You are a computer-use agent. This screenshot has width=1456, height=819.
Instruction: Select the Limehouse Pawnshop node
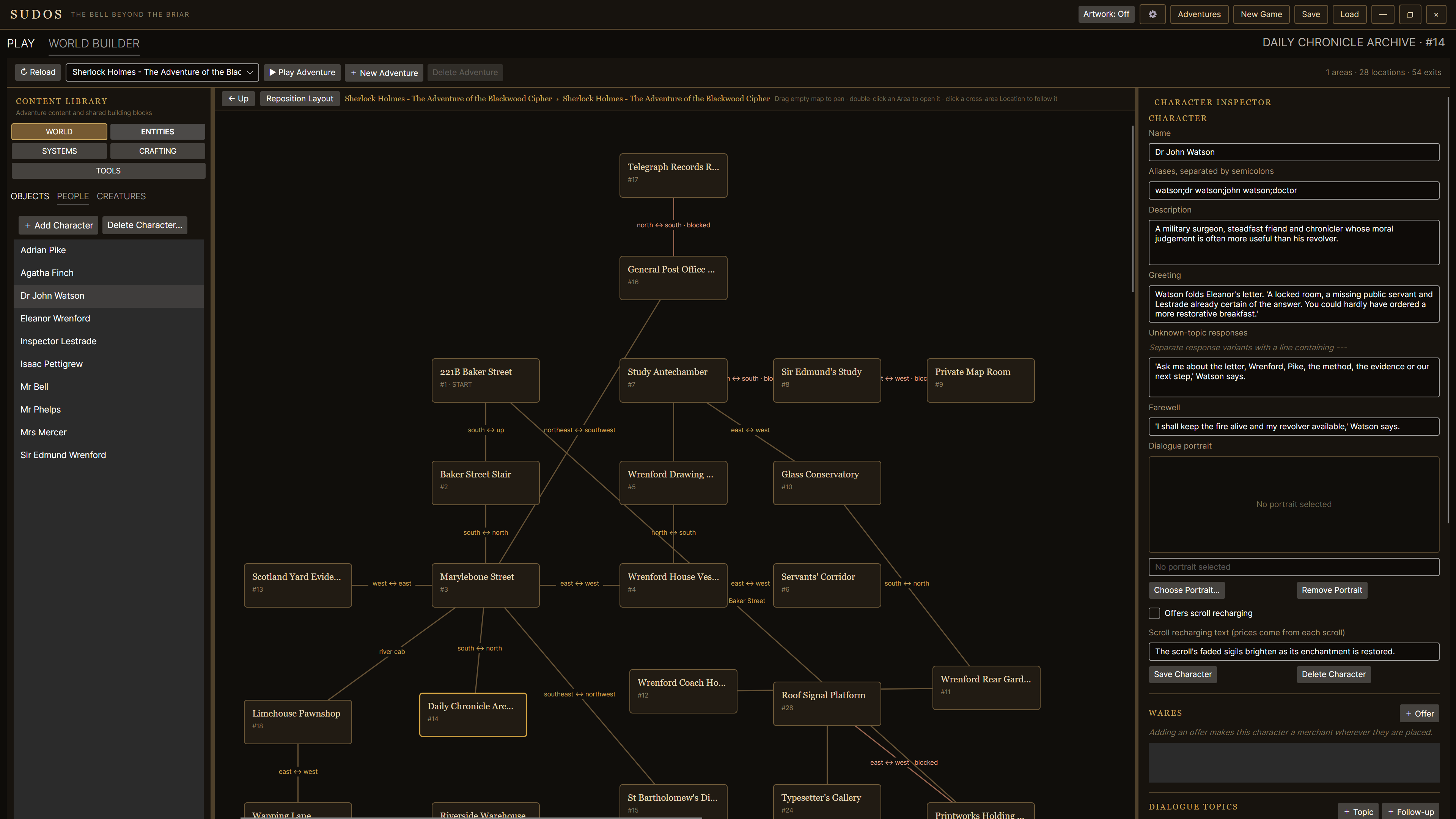[298, 722]
